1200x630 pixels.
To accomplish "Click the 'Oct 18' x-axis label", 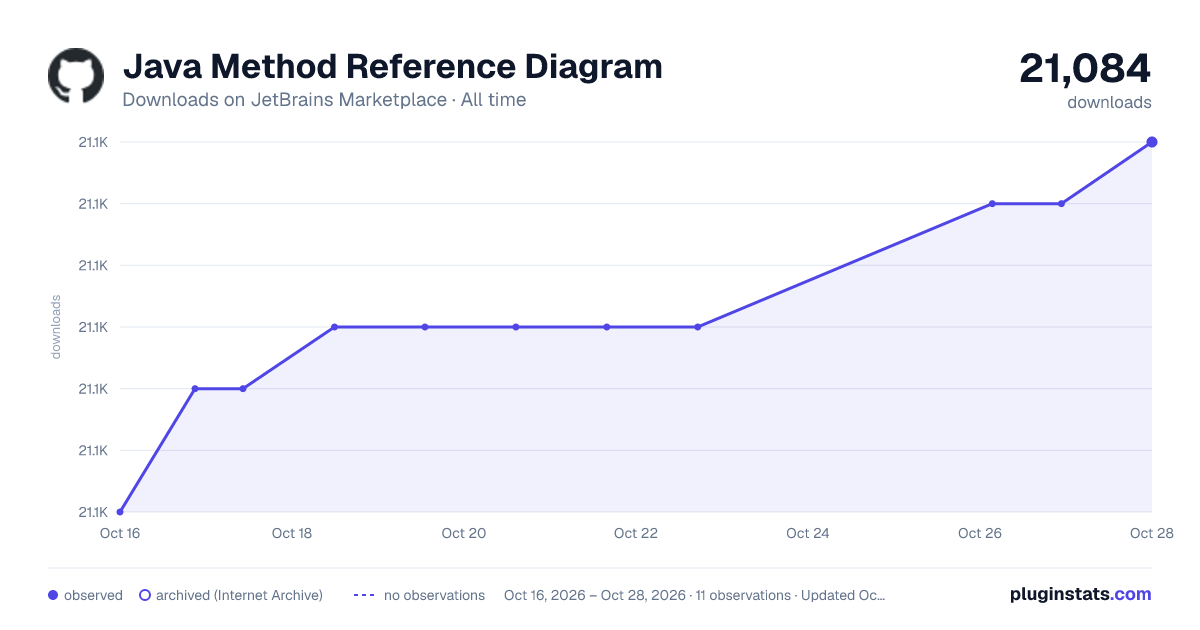I will (x=292, y=533).
